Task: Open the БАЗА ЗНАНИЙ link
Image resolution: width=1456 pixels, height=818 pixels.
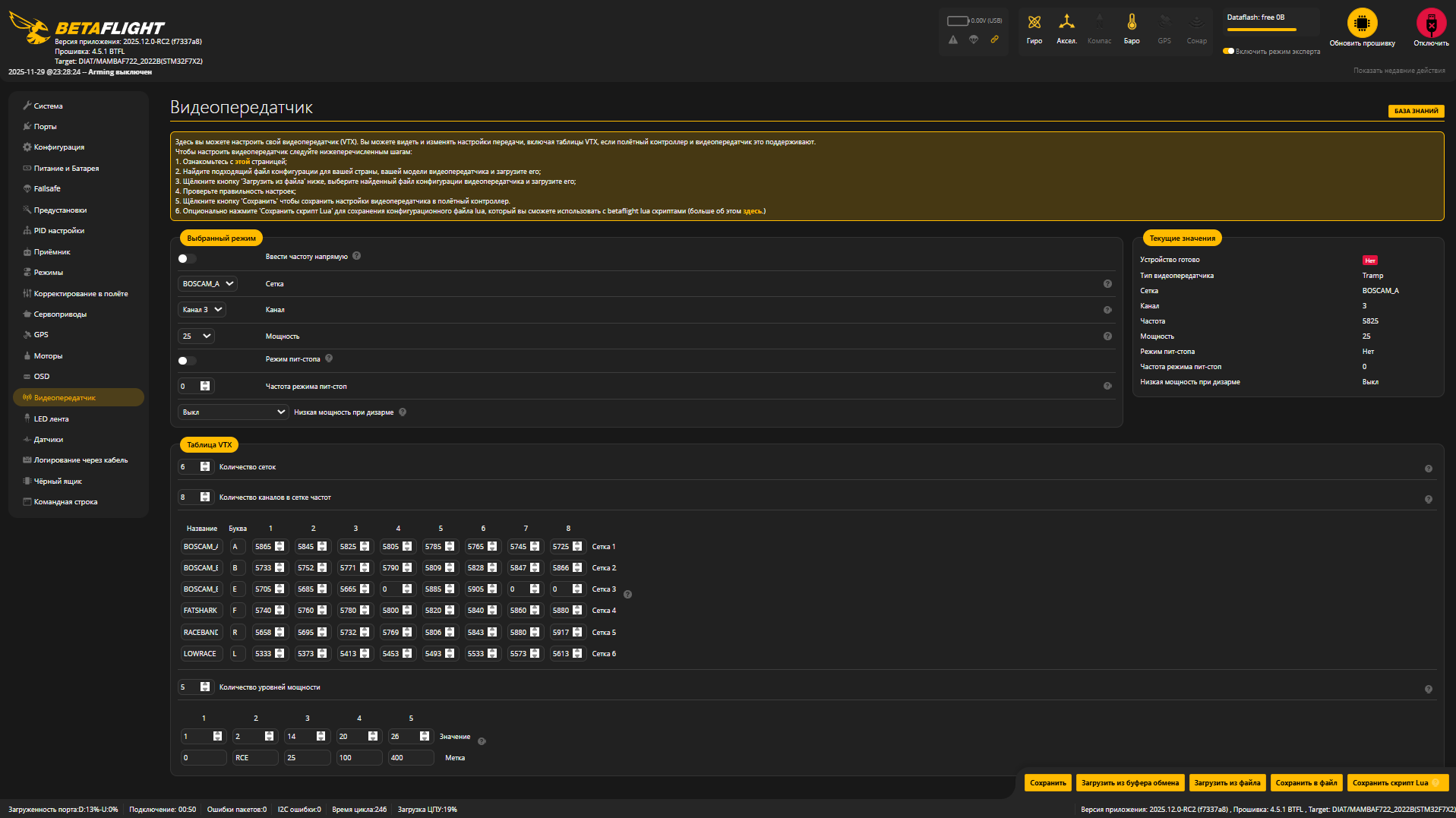Action: pos(1416,111)
